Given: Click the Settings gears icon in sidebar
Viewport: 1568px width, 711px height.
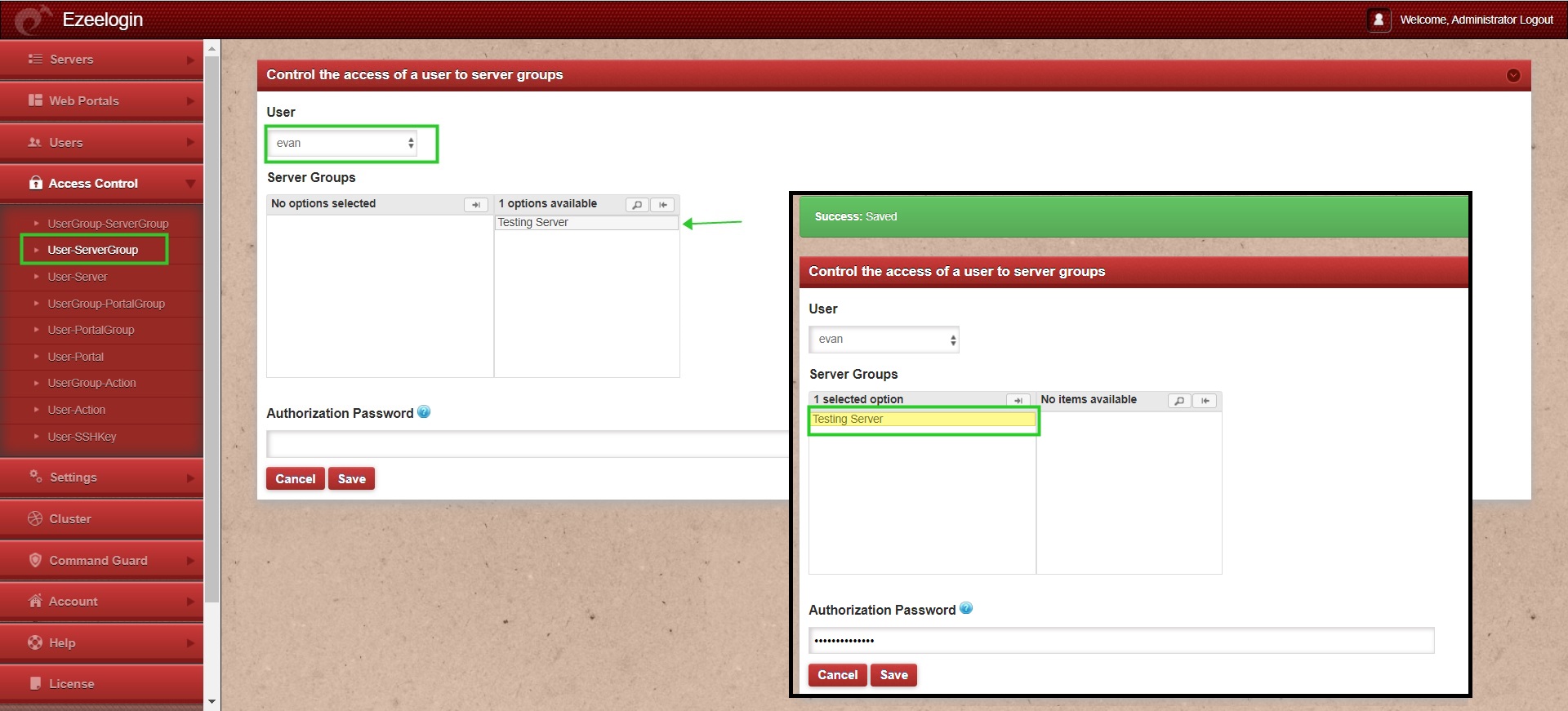Looking at the screenshot, I should 36,476.
